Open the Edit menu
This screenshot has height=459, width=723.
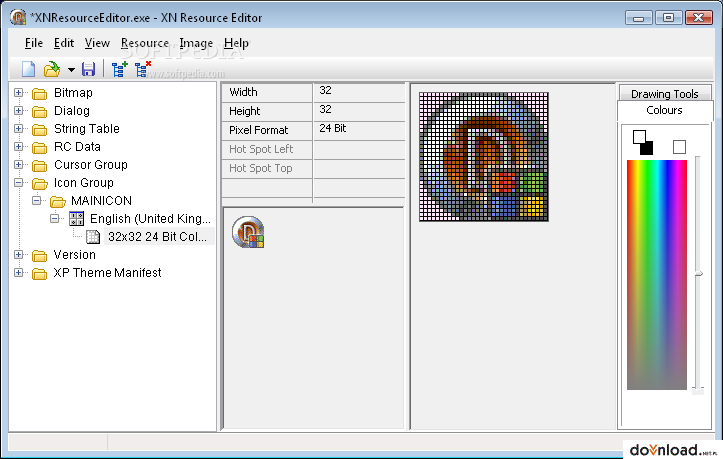64,43
